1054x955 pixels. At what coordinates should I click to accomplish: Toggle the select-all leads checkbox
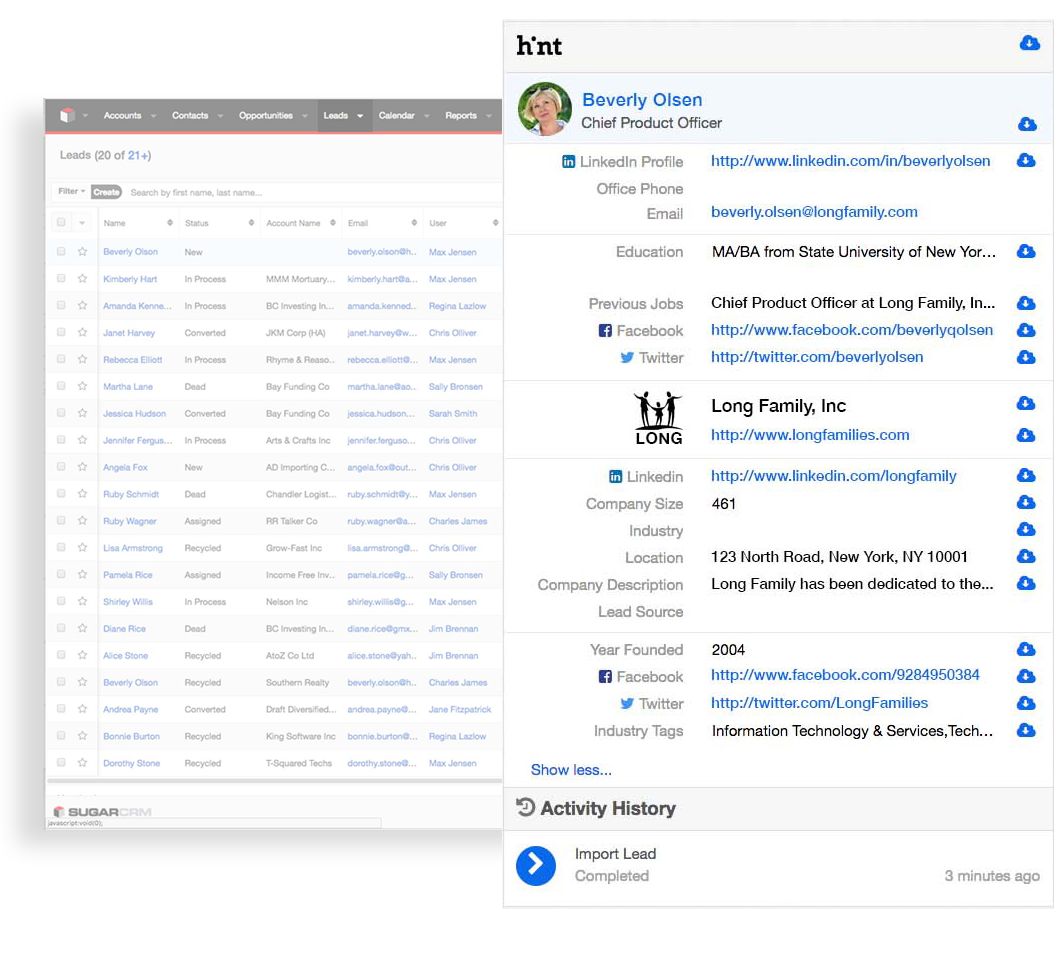point(61,222)
